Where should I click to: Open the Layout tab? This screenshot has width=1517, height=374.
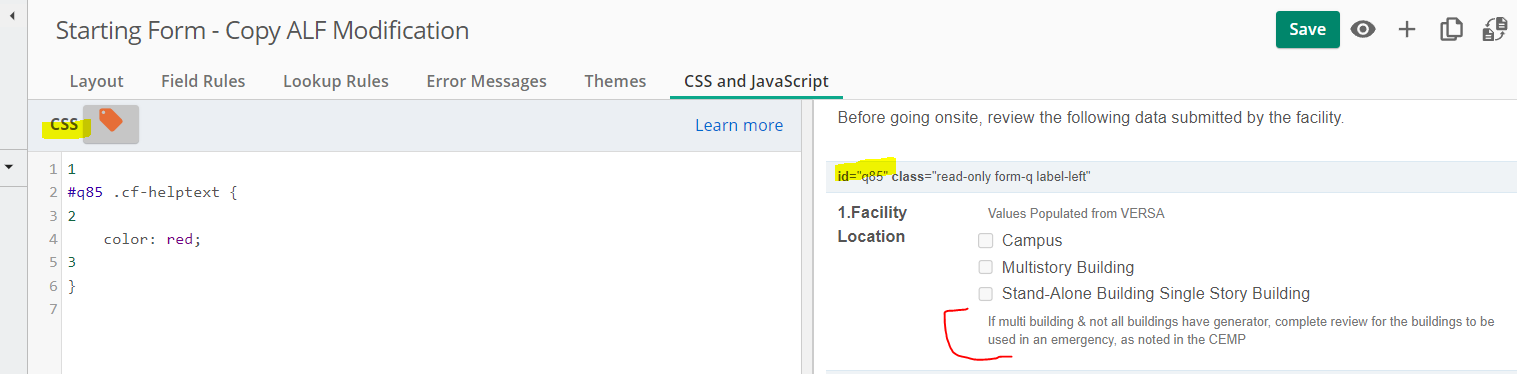[96, 81]
